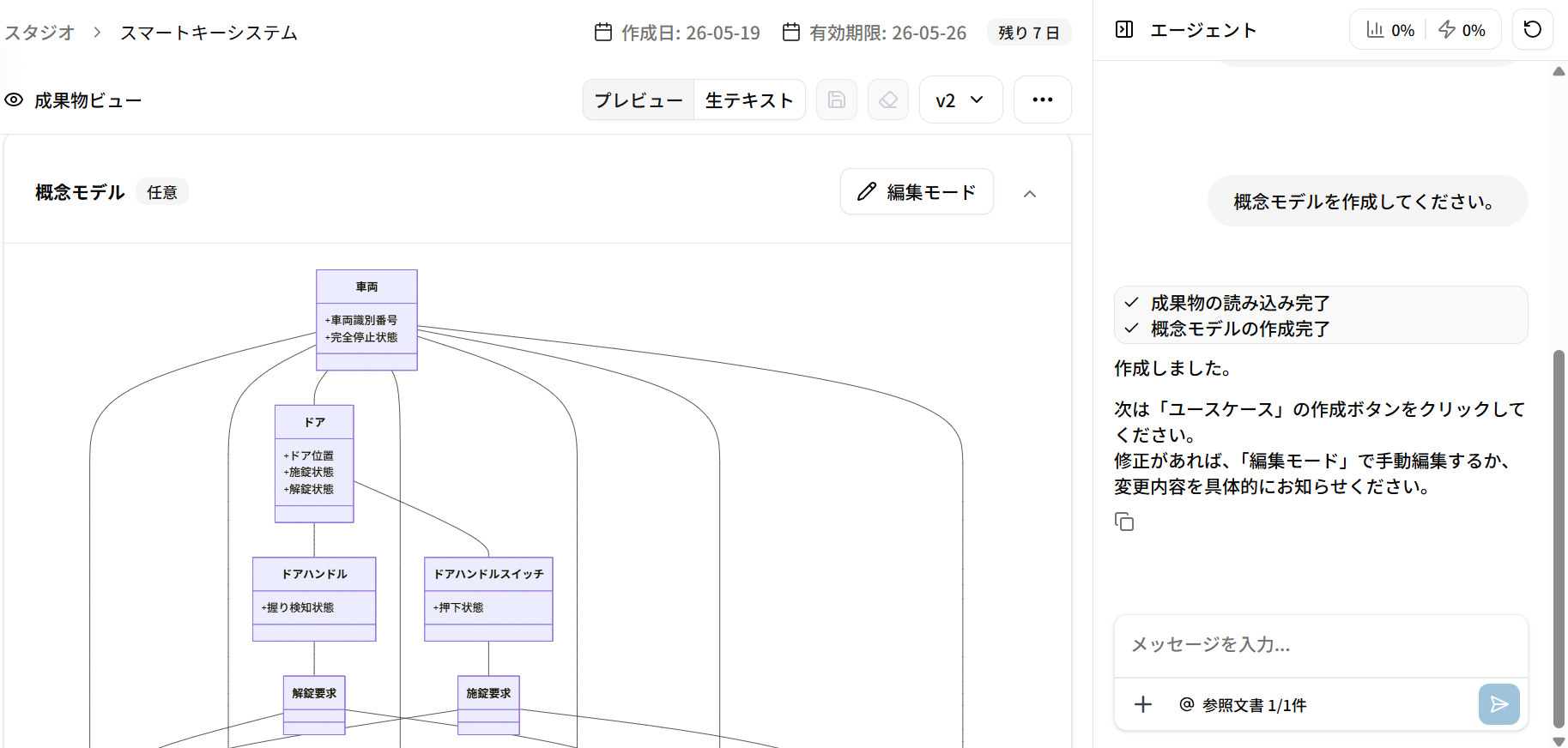1568x748 pixels.
Task: Click the plus attach icon
Action: point(1143,704)
